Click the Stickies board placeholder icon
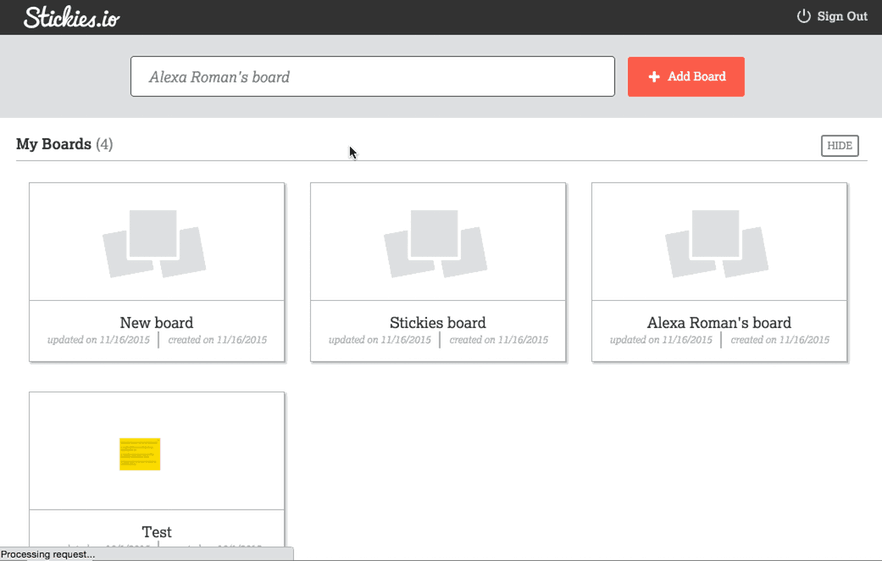 (x=437, y=243)
